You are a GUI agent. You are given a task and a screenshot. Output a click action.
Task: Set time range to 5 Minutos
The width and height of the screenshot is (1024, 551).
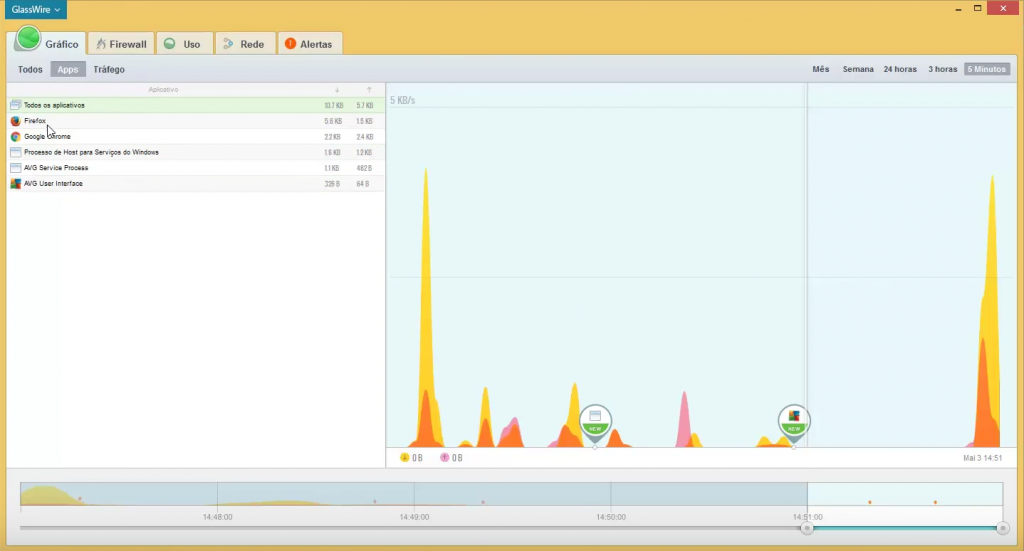tap(987, 69)
